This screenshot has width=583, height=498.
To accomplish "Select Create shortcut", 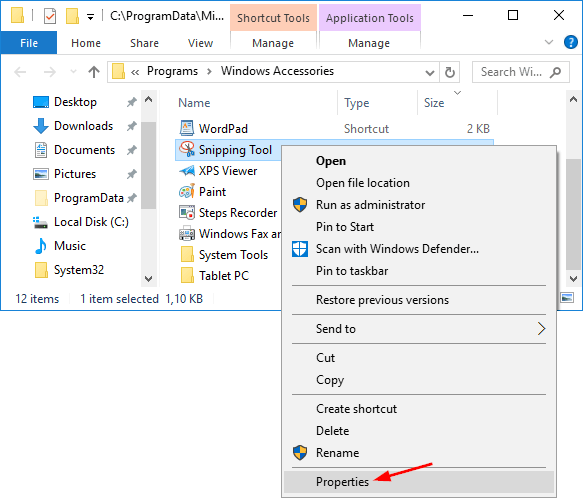I will (419, 408).
